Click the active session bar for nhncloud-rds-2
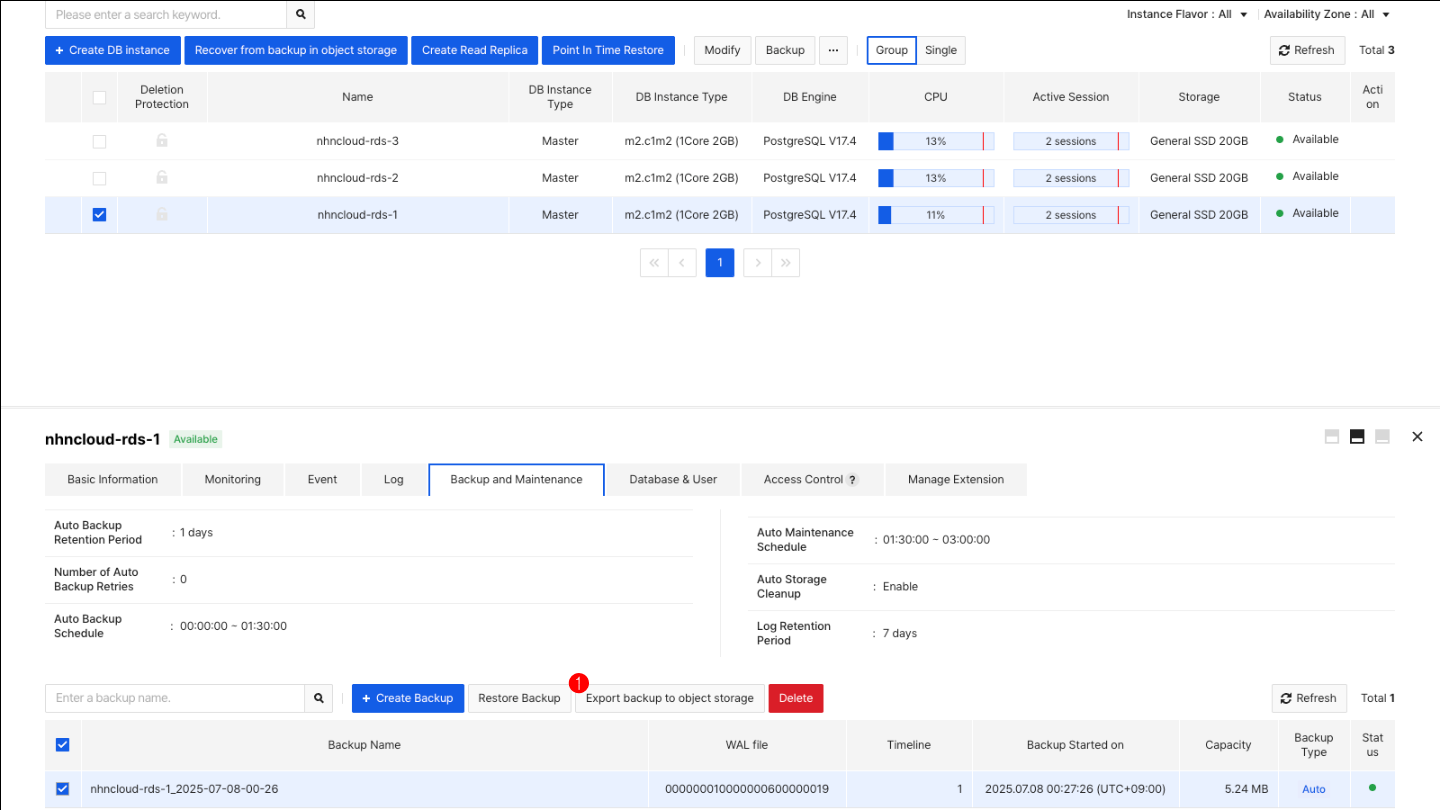The image size is (1440, 810). pyautogui.click(x=1071, y=178)
